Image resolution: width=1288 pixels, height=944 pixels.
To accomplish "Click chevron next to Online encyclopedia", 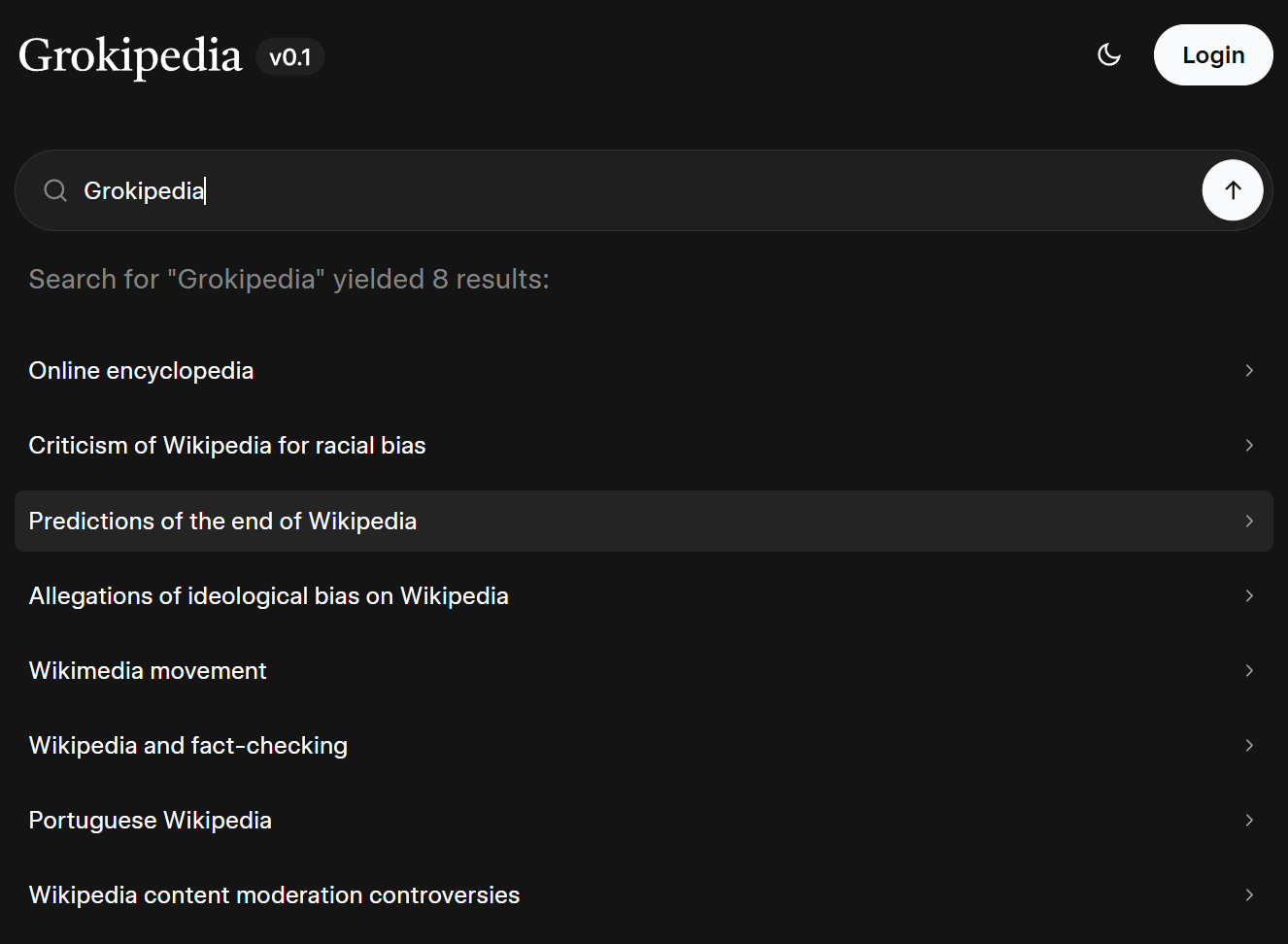I will (1249, 371).
